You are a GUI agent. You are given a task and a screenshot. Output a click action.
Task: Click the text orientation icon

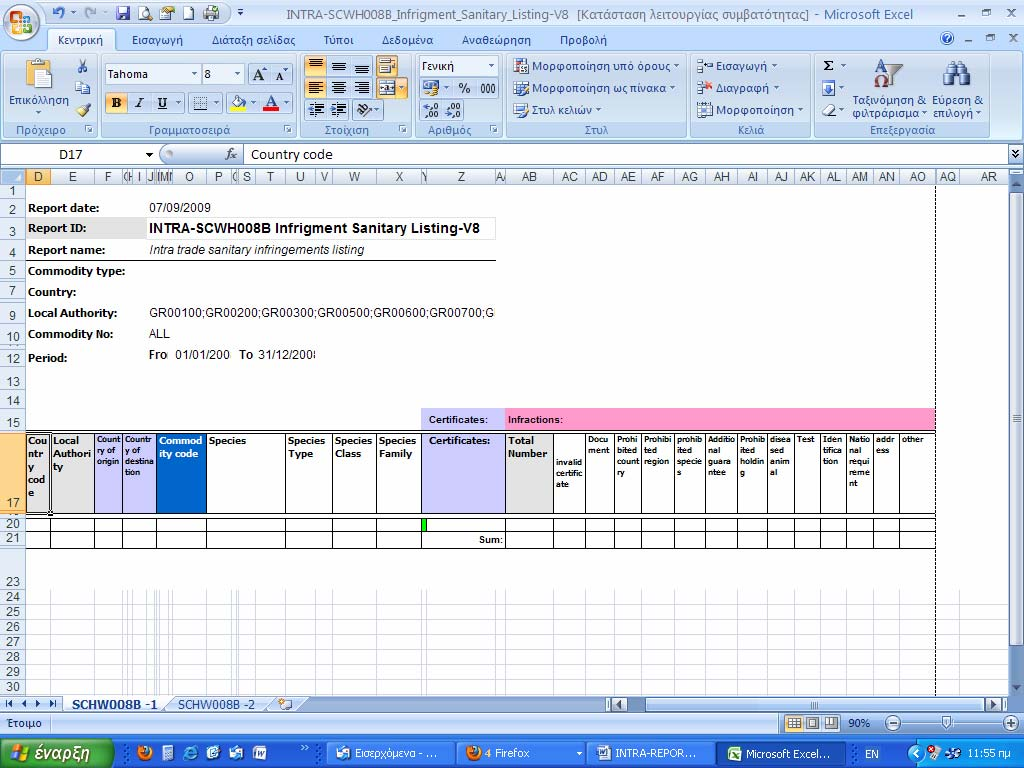coord(364,110)
